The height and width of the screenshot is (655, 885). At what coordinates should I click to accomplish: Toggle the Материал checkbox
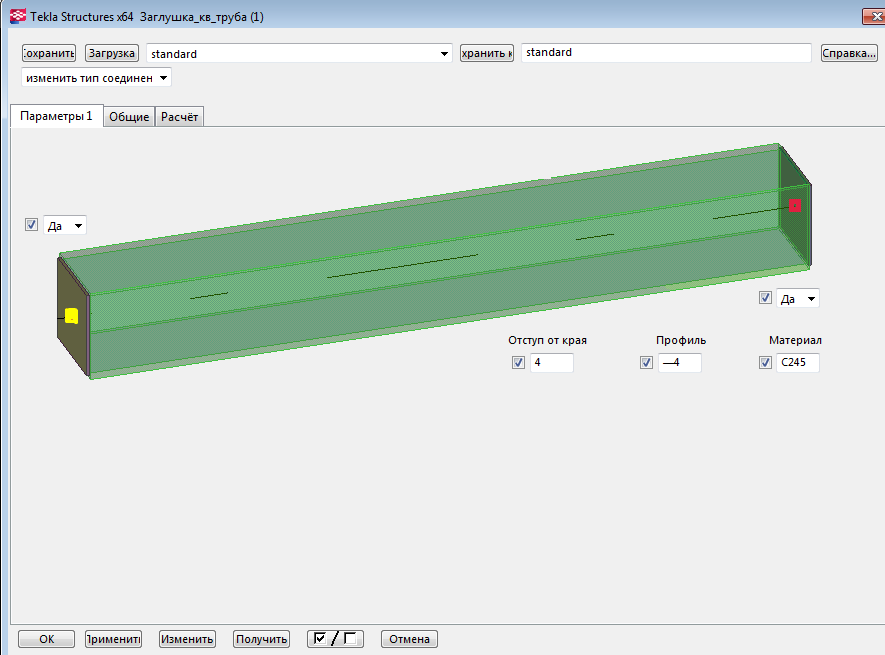coord(765,363)
